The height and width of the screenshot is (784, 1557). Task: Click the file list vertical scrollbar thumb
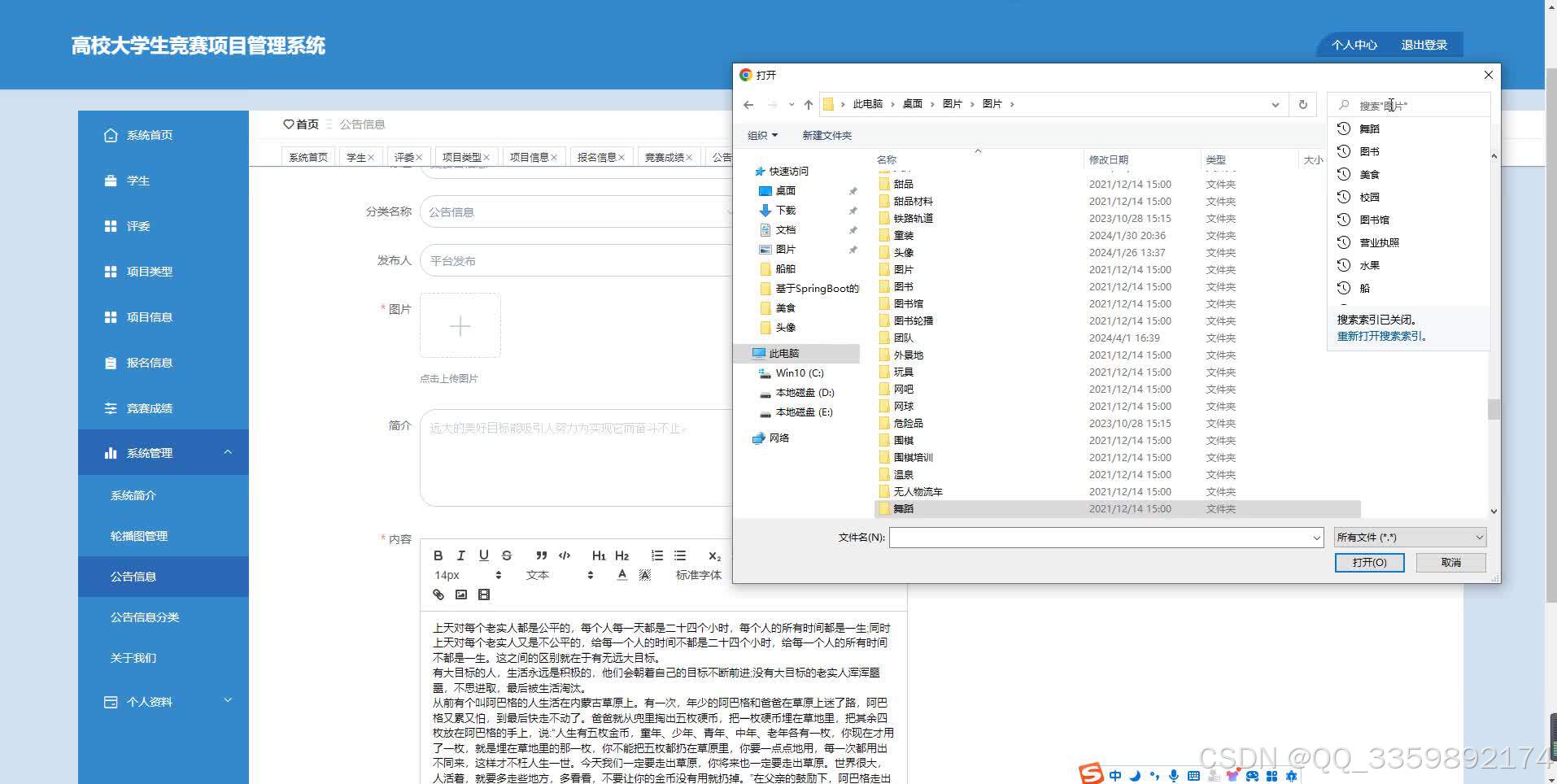click(x=1494, y=409)
